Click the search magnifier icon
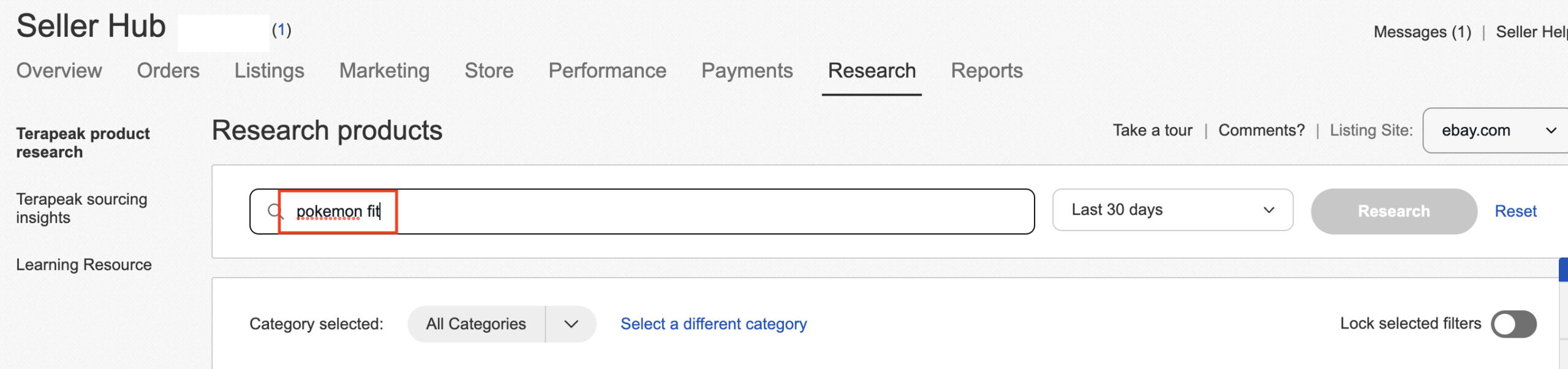Screen dimensions: 1568x369 point(275,211)
